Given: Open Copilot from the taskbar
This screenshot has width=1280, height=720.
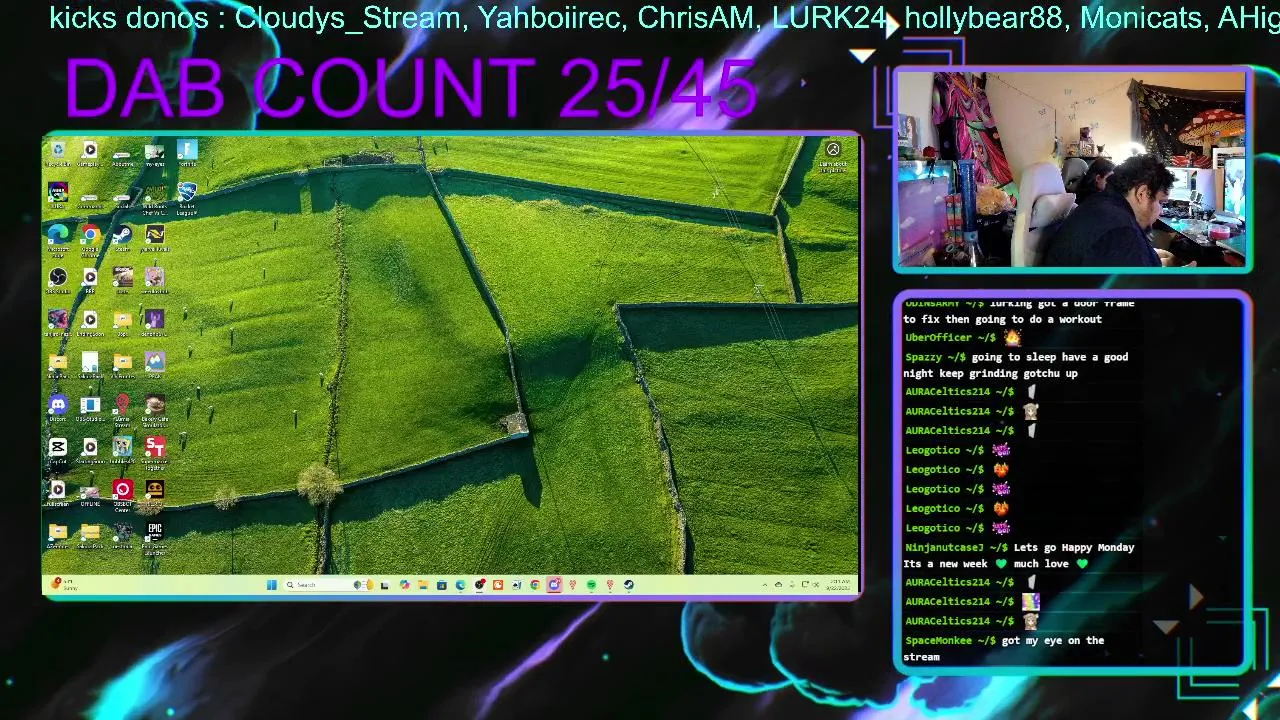Looking at the screenshot, I should (404, 585).
